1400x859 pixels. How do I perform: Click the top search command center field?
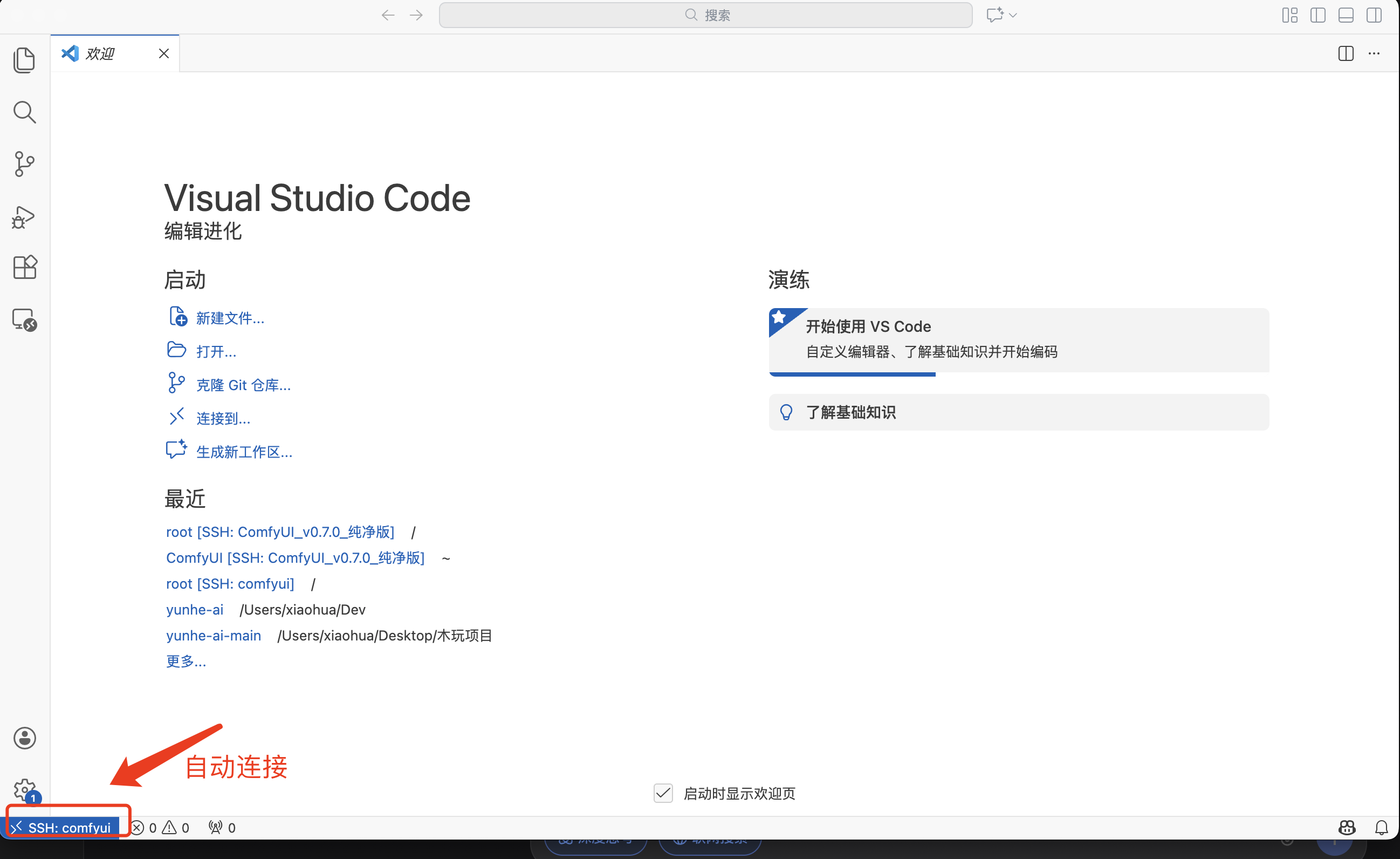[x=705, y=15]
